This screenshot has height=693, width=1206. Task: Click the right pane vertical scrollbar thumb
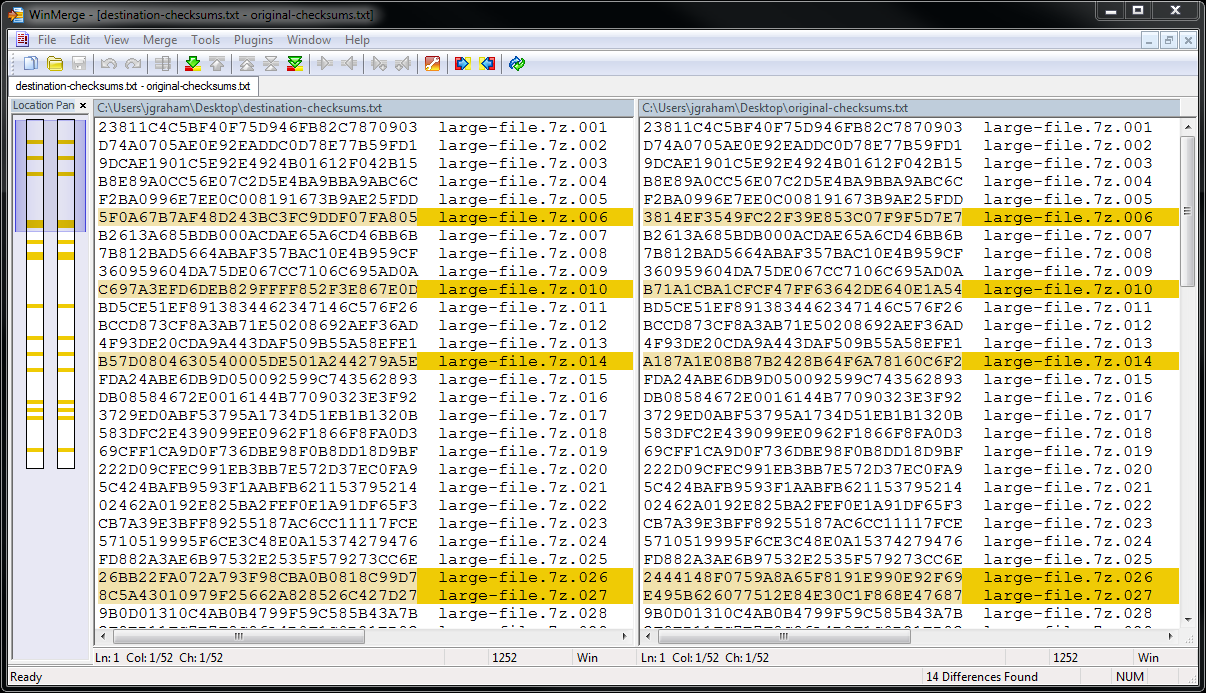(1188, 211)
